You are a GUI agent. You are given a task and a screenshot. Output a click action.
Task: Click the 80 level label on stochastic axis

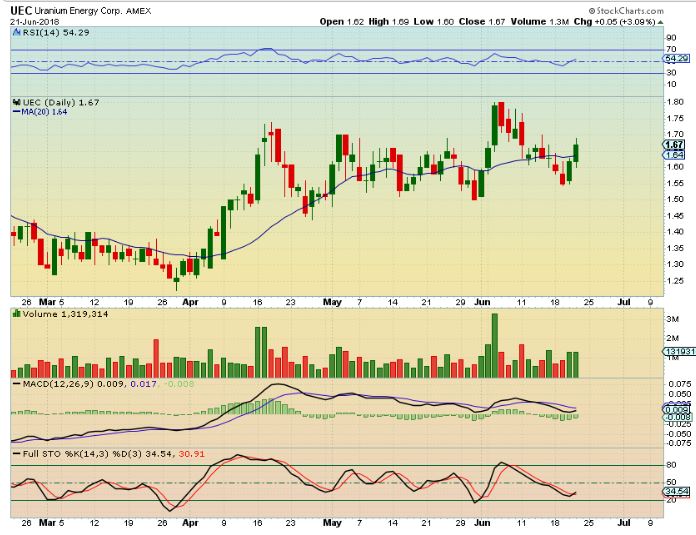click(671, 465)
